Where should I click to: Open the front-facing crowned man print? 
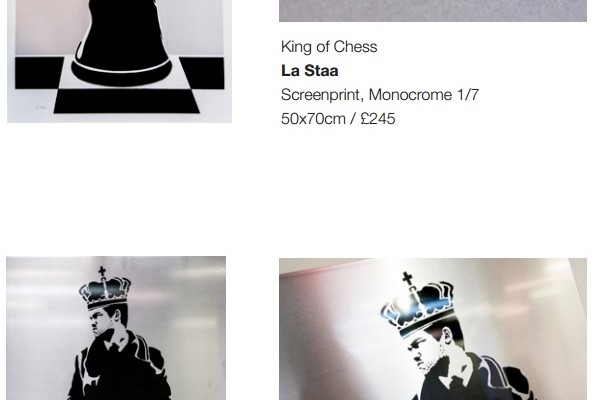(116, 328)
